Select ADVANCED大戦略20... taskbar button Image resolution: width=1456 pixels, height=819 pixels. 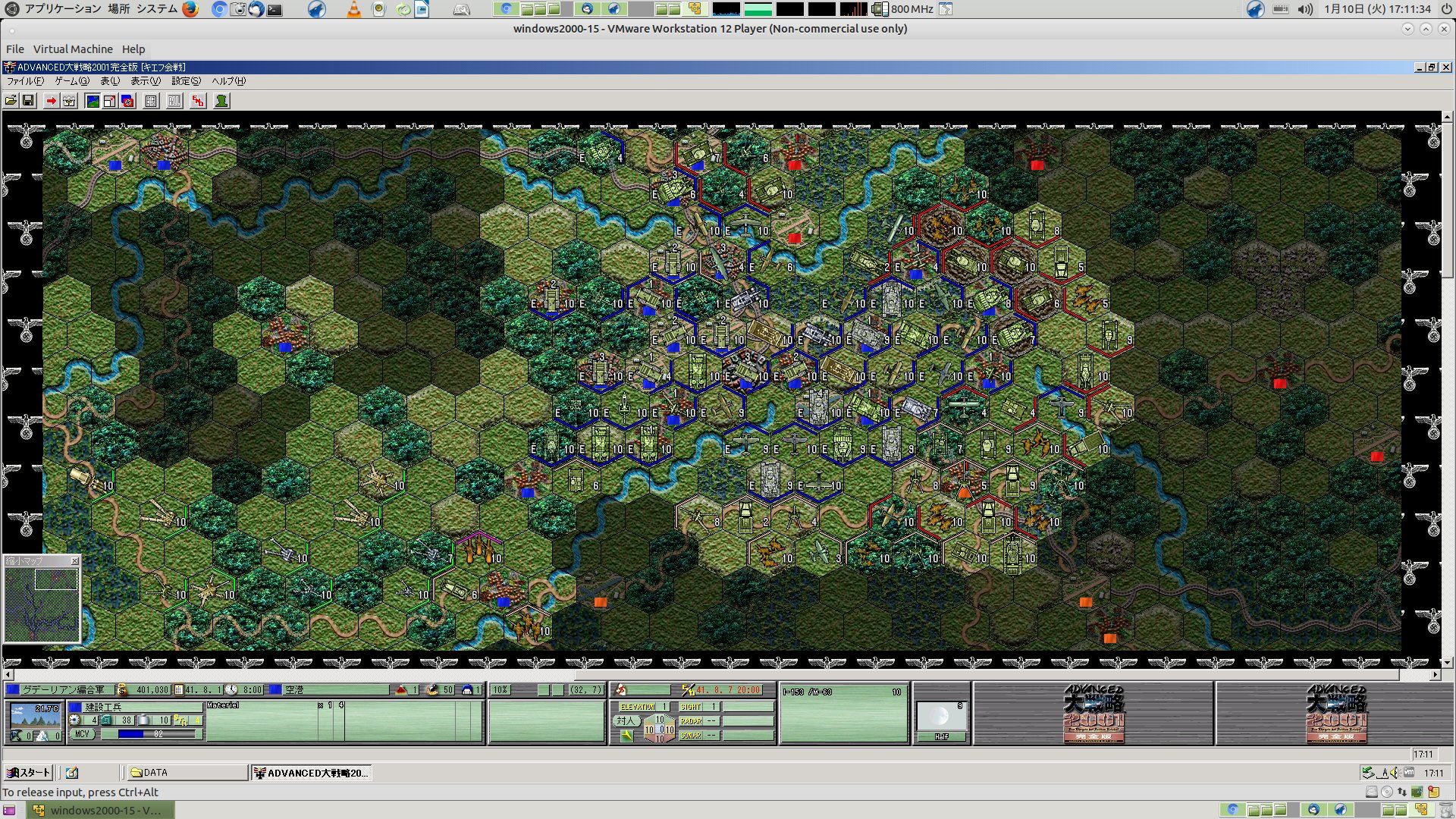(311, 773)
